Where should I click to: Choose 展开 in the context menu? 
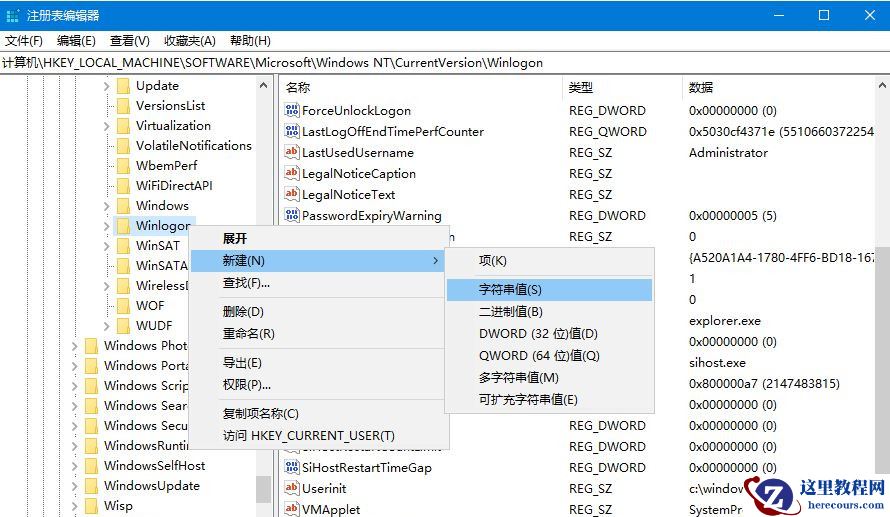click(x=319, y=238)
